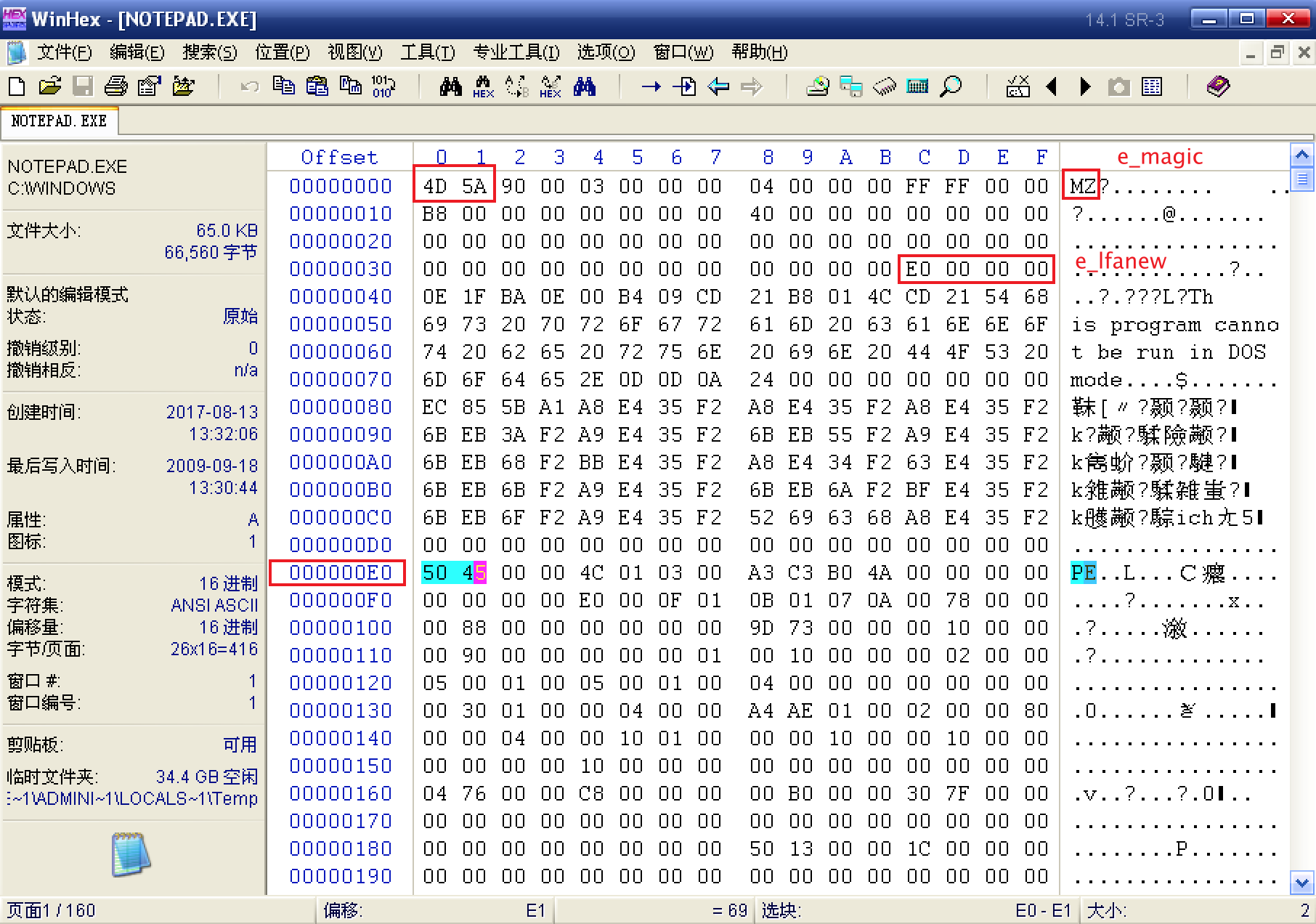The image size is (1316, 924).
Task: Open the 文件(F) menu
Action: coord(64,52)
